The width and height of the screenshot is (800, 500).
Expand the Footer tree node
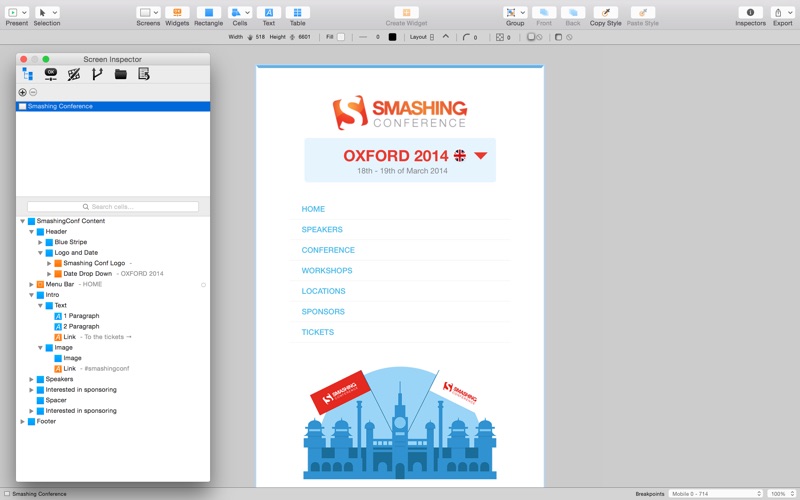[x=22, y=421]
